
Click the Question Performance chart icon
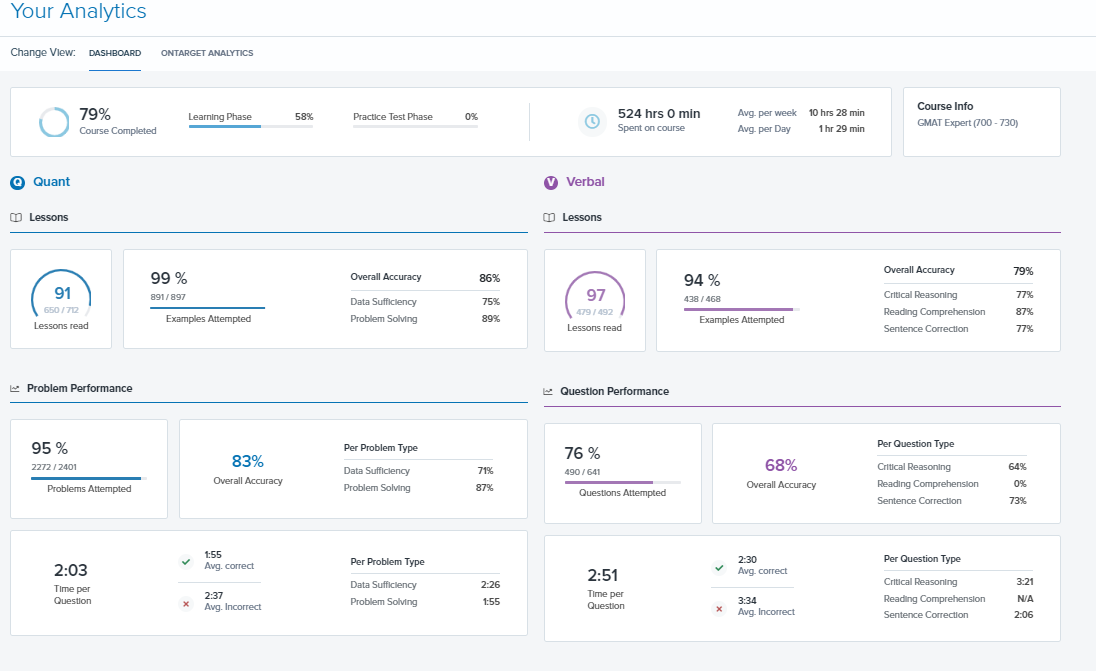click(549, 391)
